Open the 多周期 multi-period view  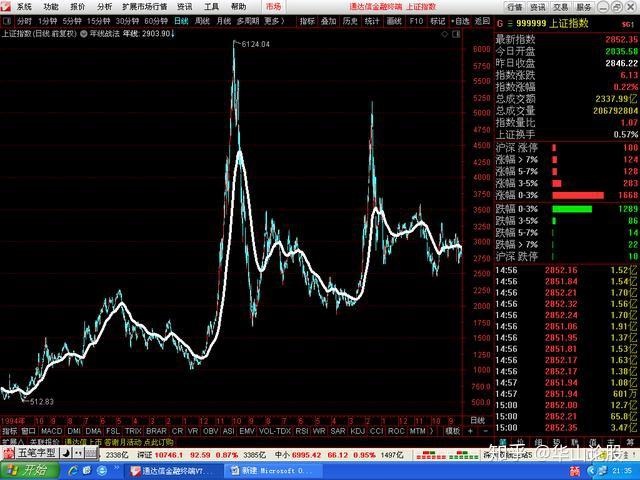(248, 21)
